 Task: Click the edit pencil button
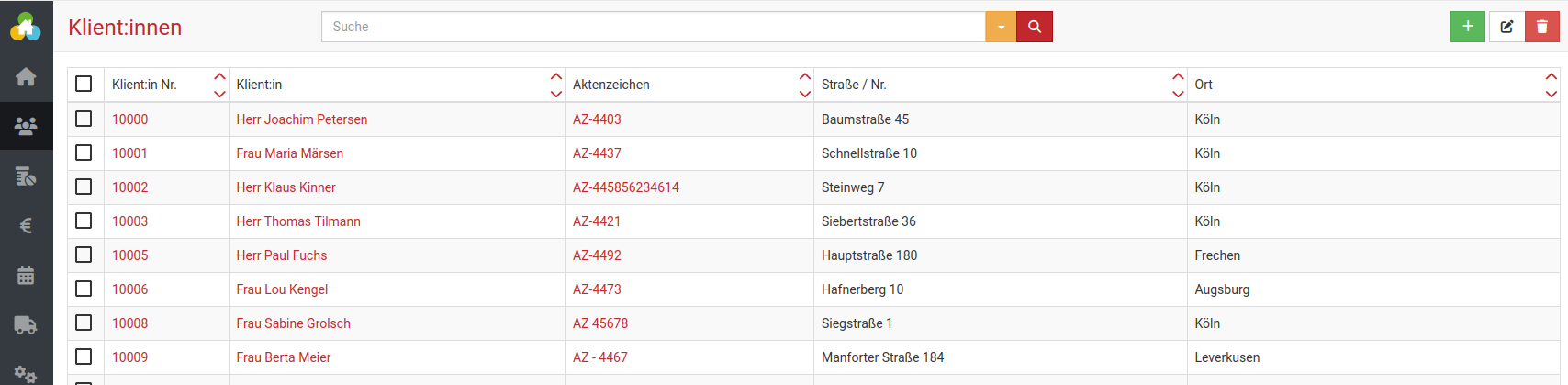(x=1506, y=27)
